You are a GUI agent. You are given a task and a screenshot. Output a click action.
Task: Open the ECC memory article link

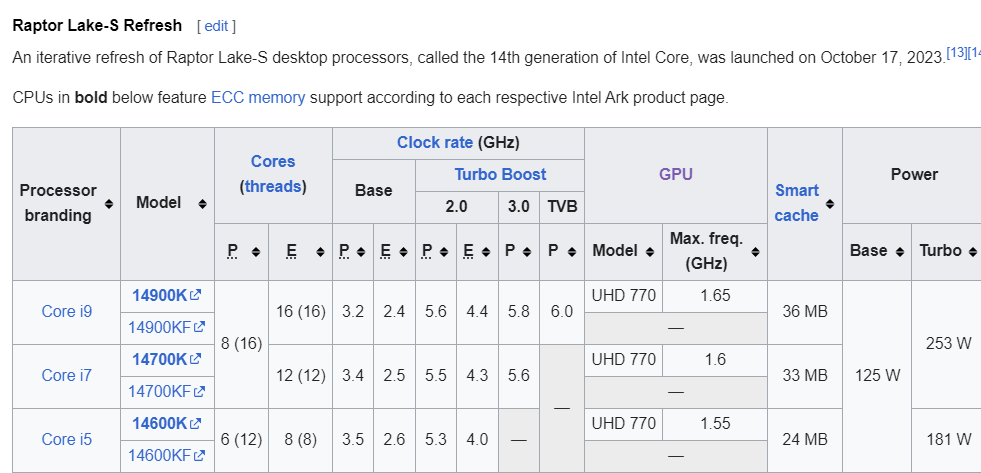point(258,98)
